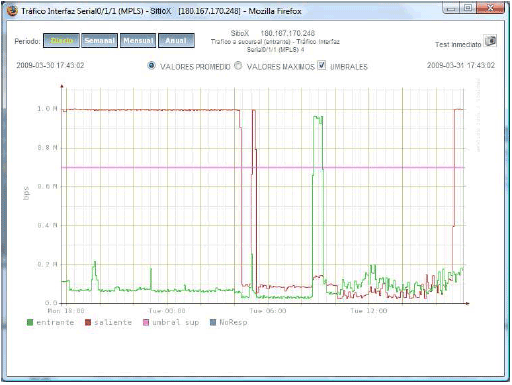The image size is (512, 385).
Task: Click the blue NoResp legend swatch
Action: tap(213, 322)
